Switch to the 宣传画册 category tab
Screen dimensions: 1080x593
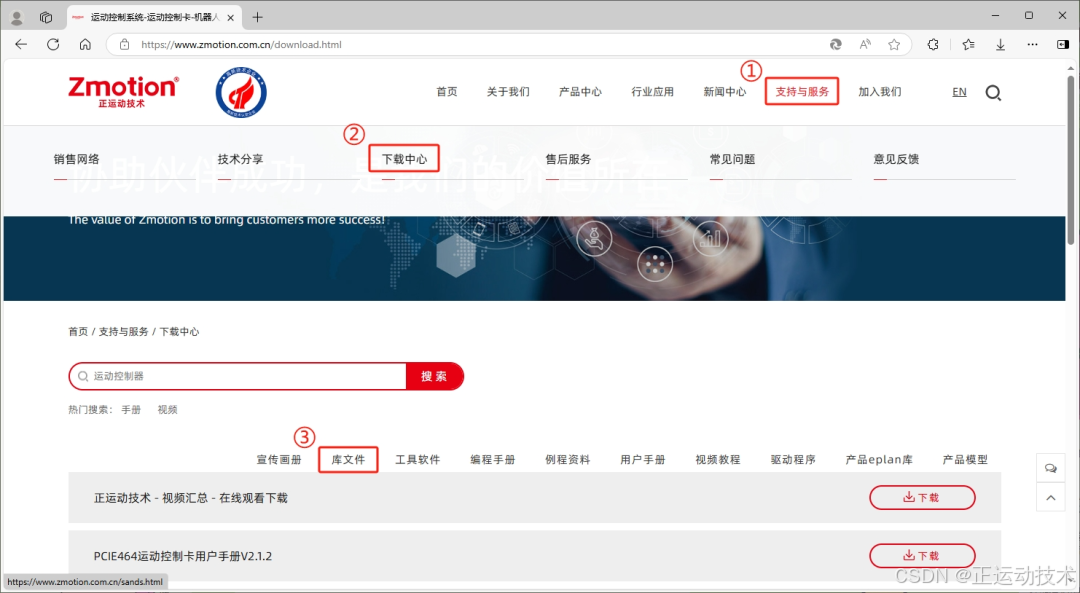pos(279,459)
